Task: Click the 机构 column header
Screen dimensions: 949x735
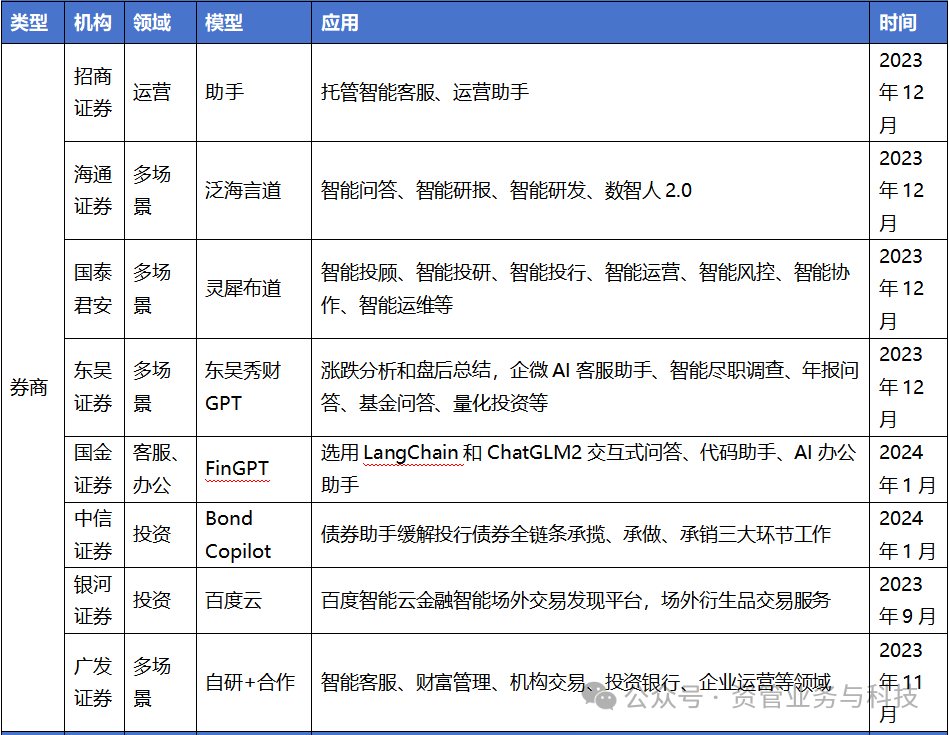Action: pos(94,22)
